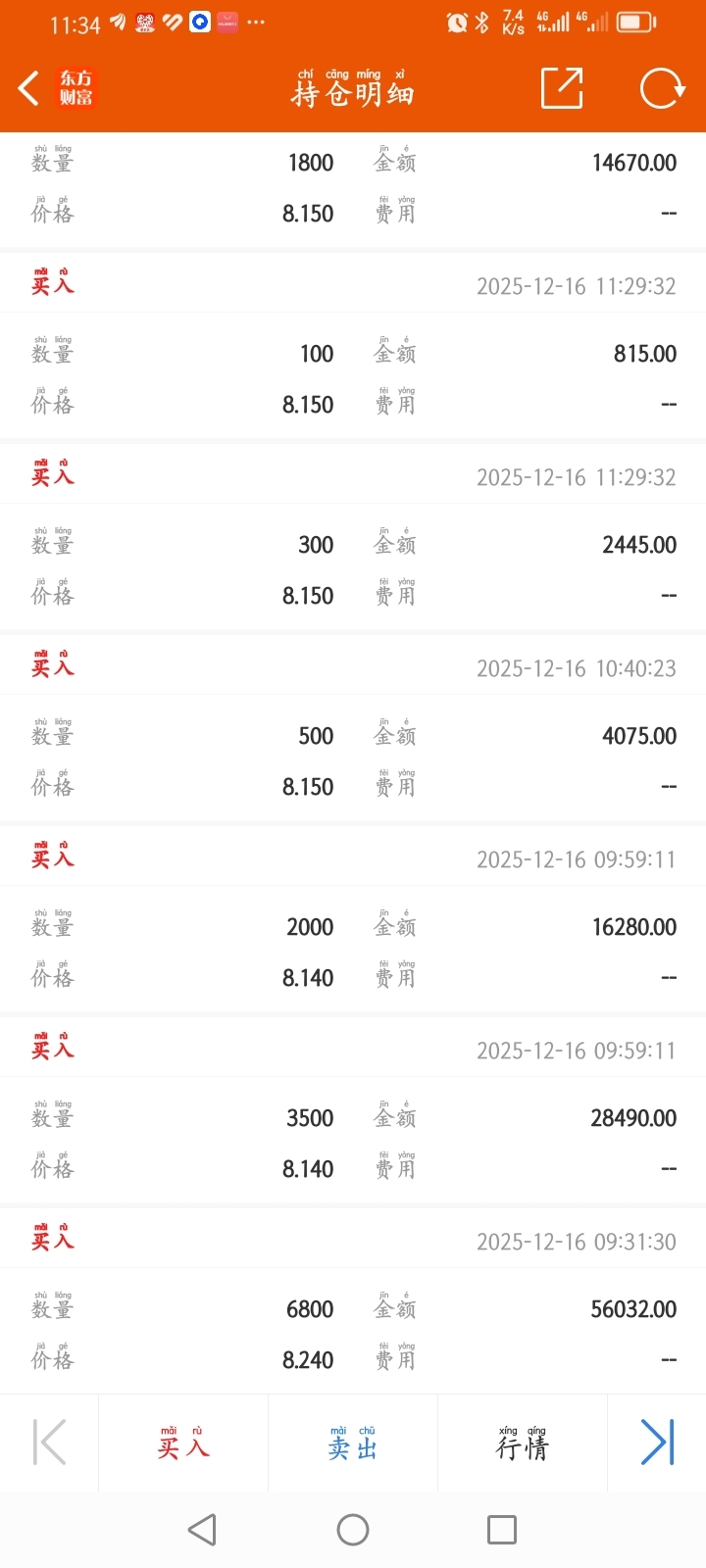Tap the 卖出 button in bottom bar
Viewport: 706px width, 1568px height.
(x=353, y=1443)
